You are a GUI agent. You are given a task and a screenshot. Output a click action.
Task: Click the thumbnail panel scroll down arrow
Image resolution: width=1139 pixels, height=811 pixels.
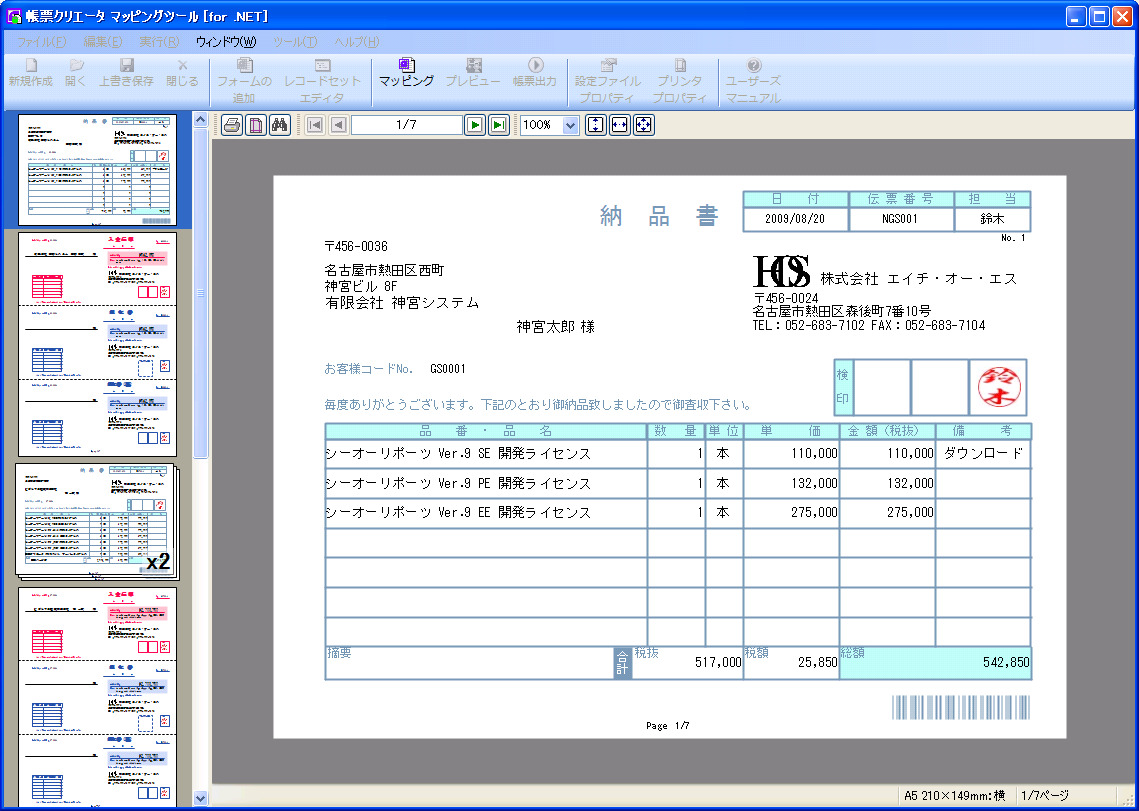[x=201, y=798]
